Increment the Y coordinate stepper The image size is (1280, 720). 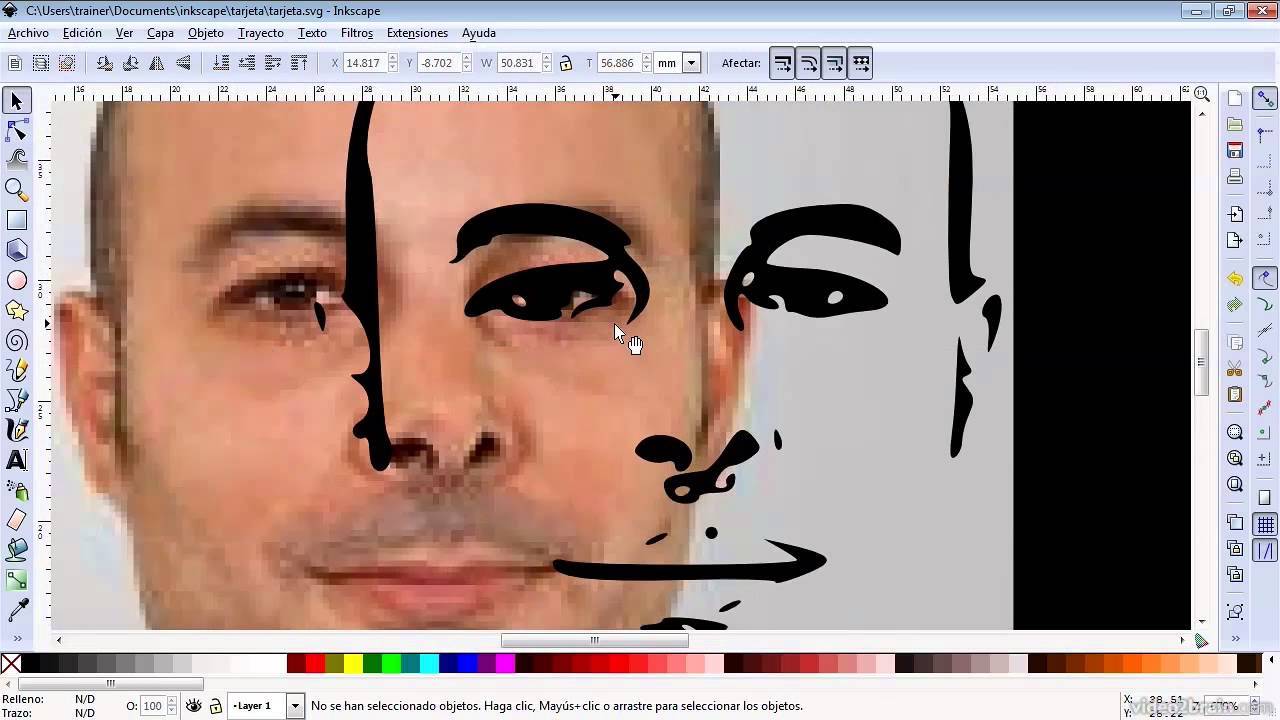pyautogui.click(x=466, y=58)
